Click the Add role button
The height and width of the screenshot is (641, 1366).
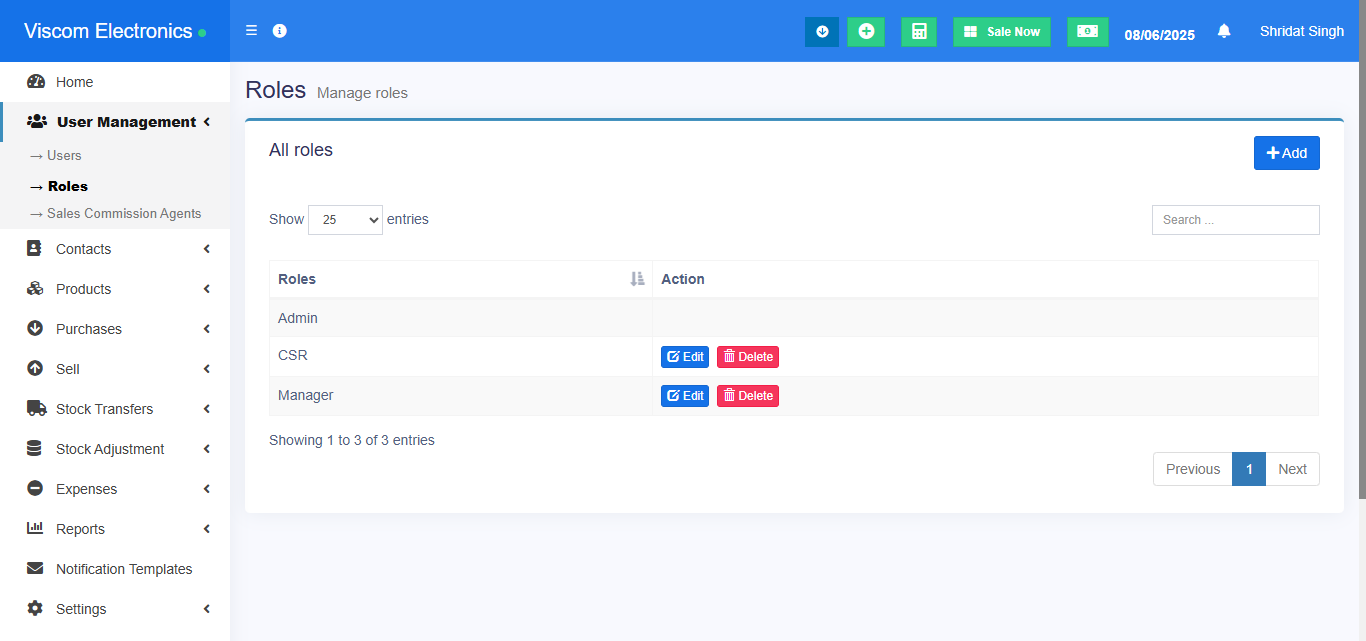point(1286,153)
